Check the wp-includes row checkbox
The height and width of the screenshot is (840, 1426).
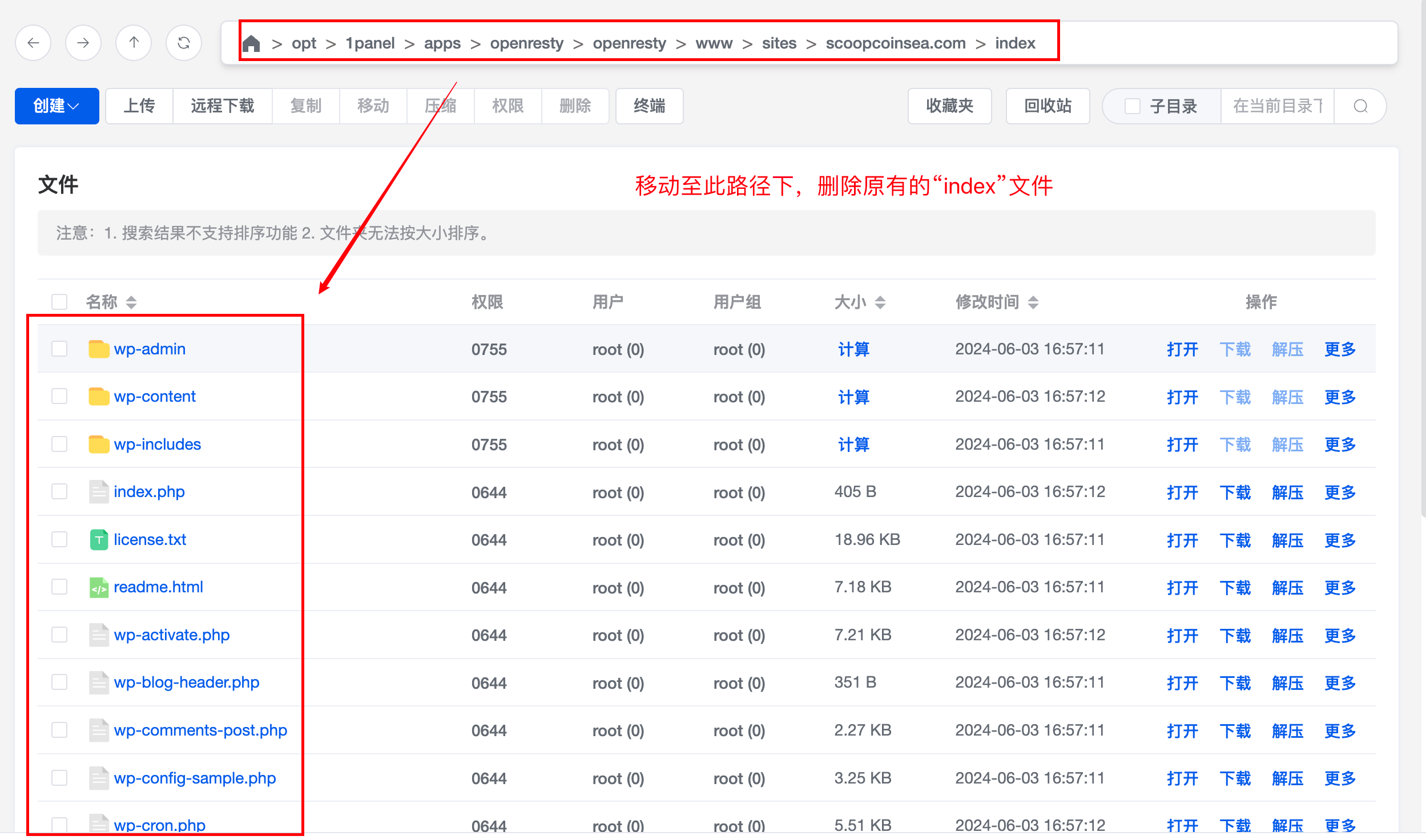click(x=59, y=444)
